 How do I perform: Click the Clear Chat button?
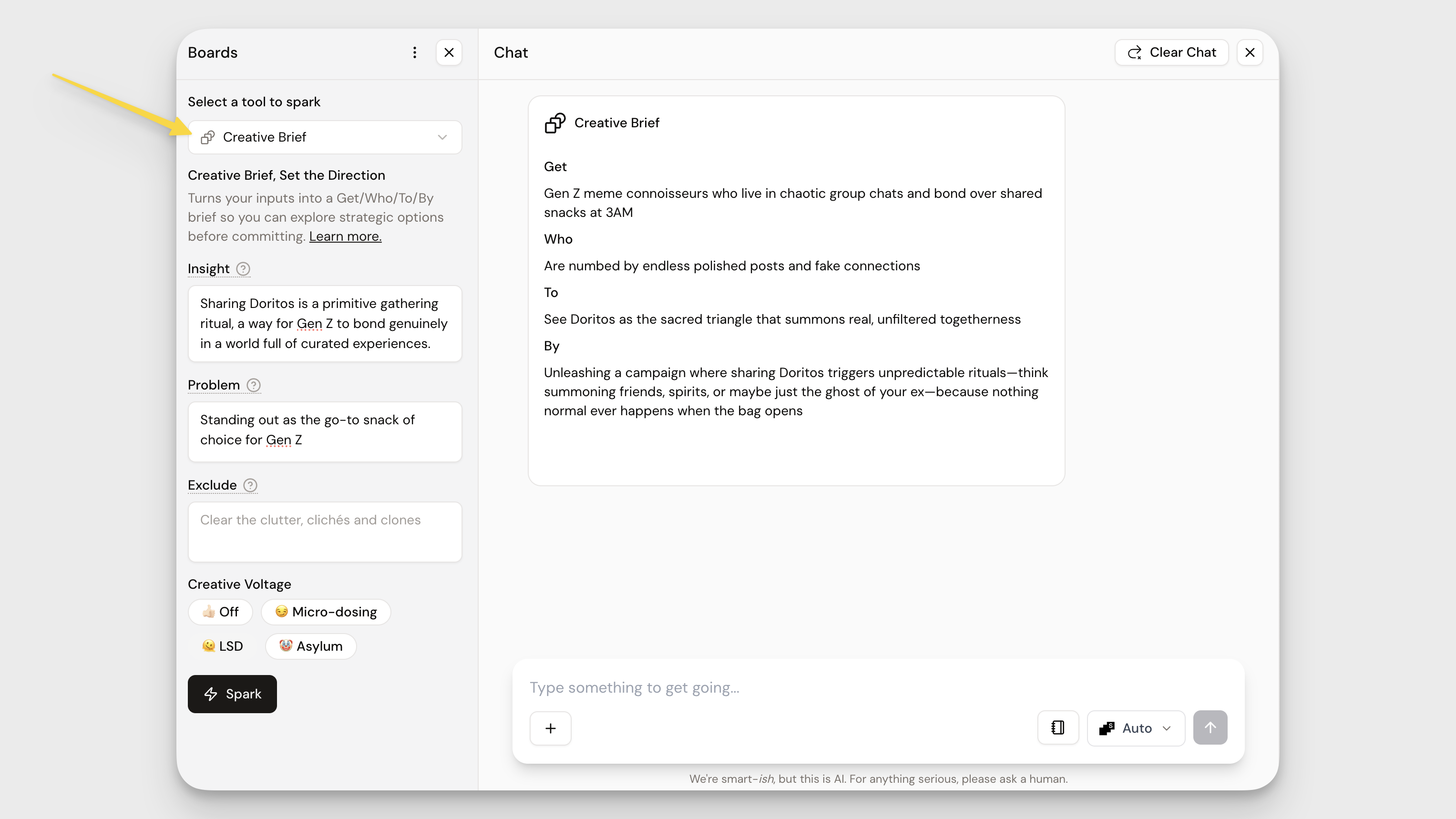click(x=1171, y=52)
